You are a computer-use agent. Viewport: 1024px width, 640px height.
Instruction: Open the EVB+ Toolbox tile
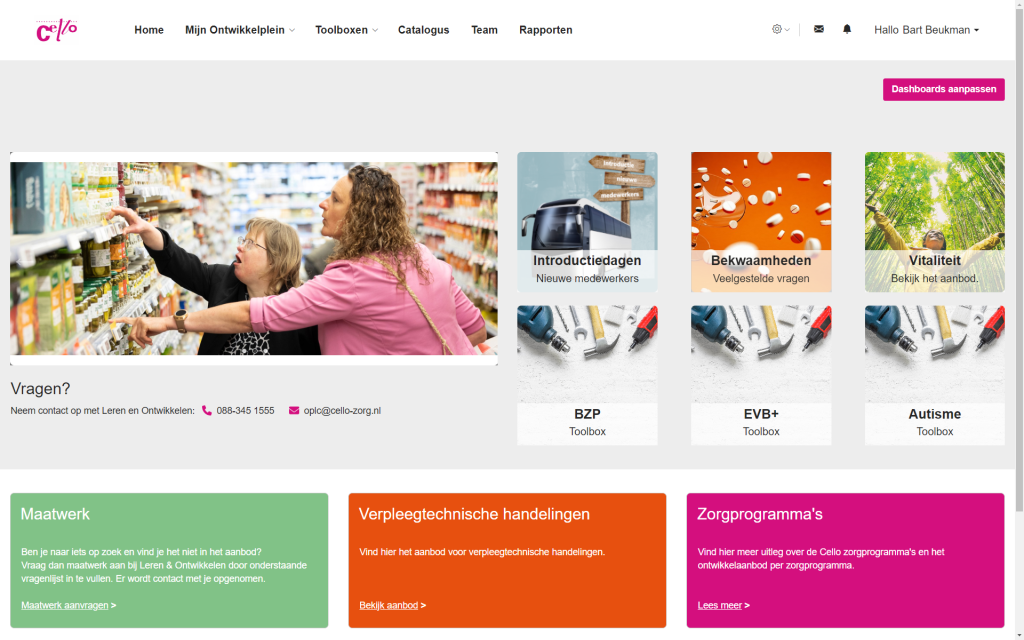[761, 376]
